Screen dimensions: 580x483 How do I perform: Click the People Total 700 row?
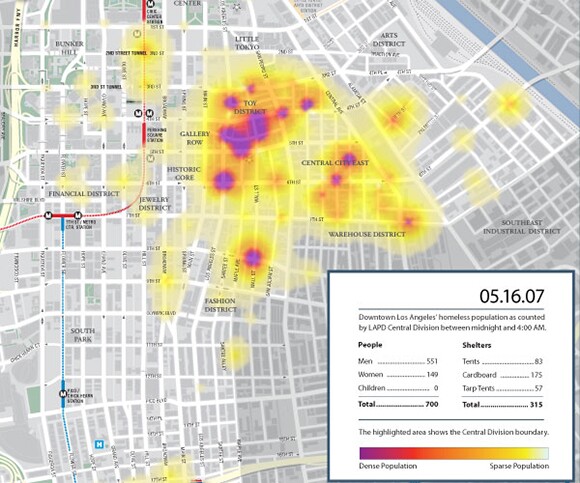(398, 404)
